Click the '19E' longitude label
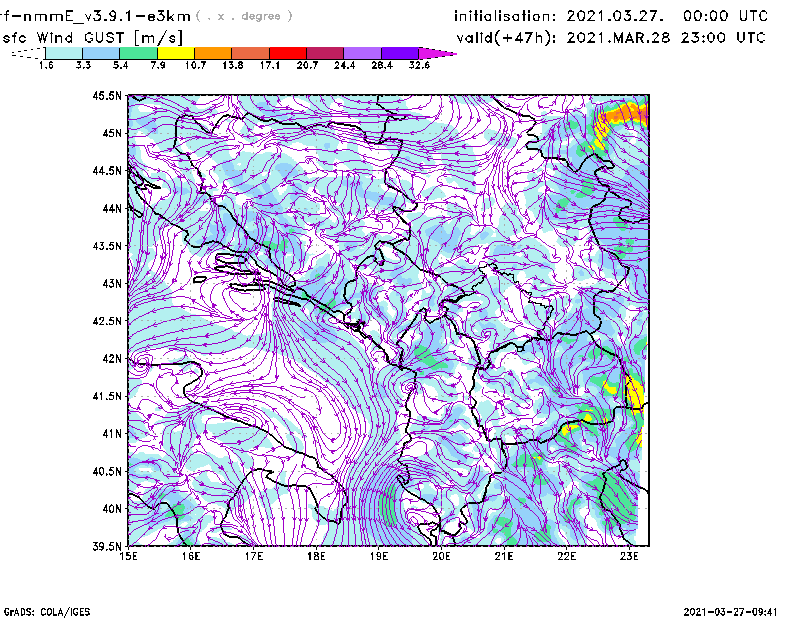 tap(379, 556)
